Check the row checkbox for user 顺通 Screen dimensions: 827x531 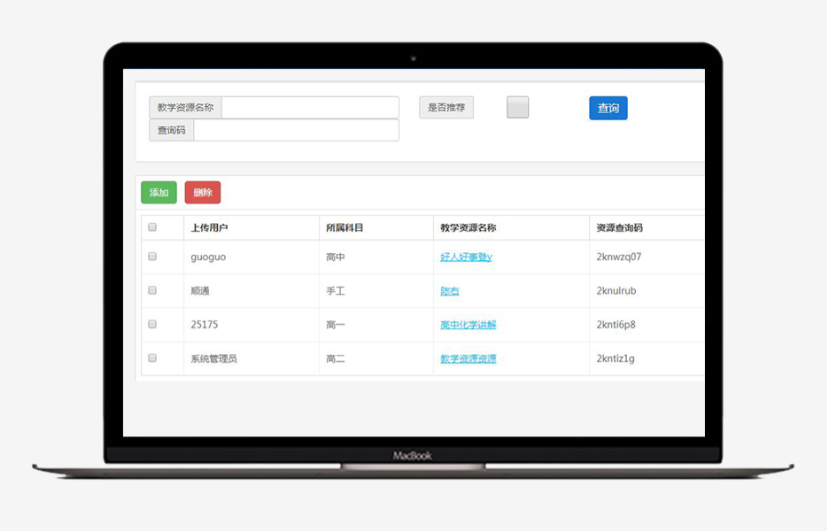pyautogui.click(x=153, y=290)
